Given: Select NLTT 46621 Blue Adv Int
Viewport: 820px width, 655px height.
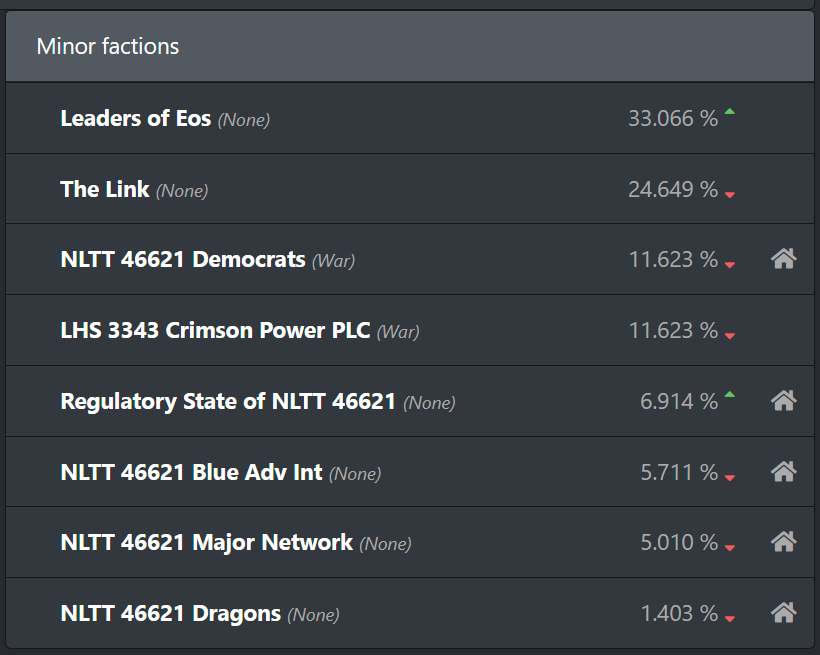Looking at the screenshot, I should [191, 472].
